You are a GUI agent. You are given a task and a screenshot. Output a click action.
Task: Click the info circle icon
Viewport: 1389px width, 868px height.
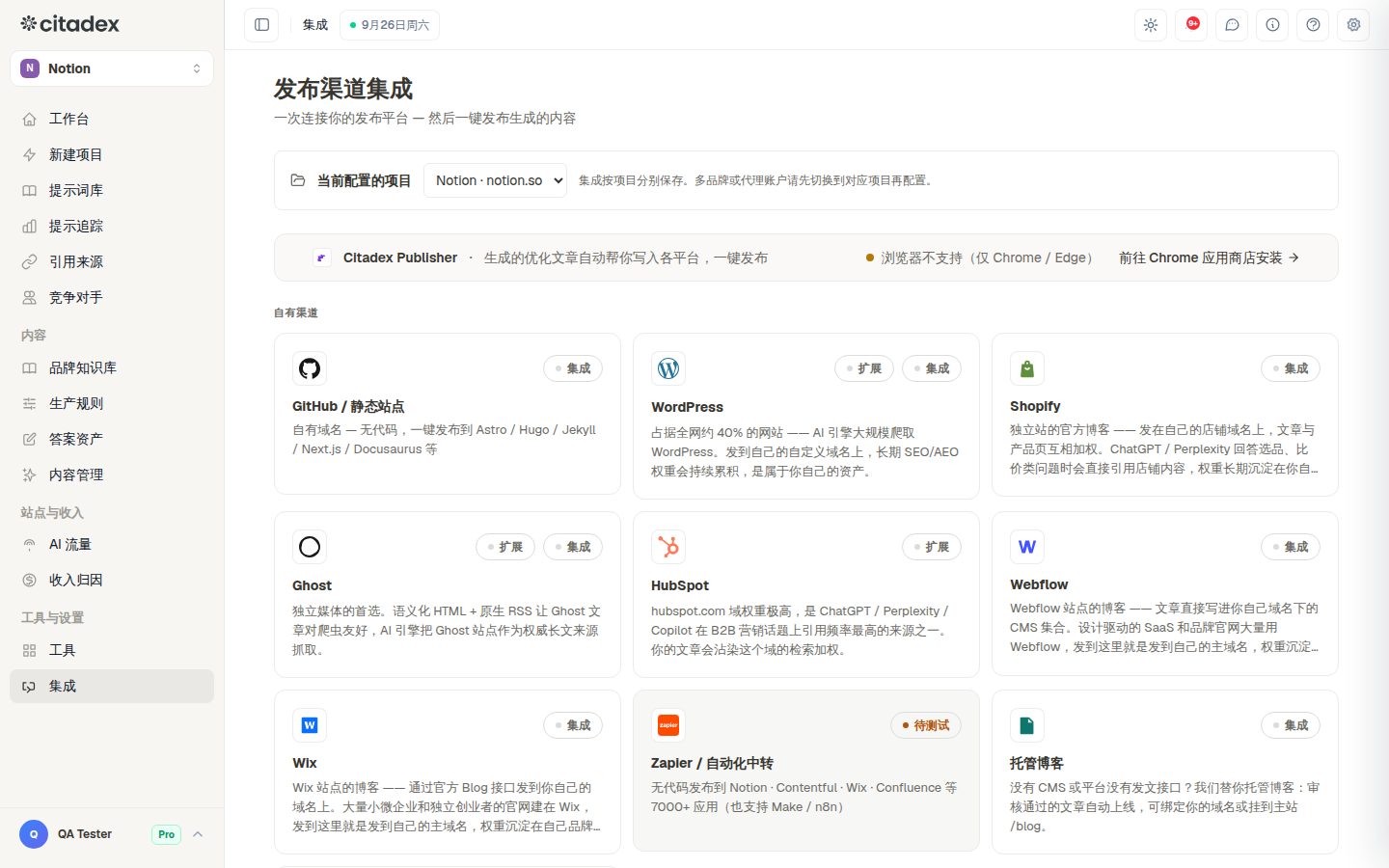pyautogui.click(x=1272, y=25)
